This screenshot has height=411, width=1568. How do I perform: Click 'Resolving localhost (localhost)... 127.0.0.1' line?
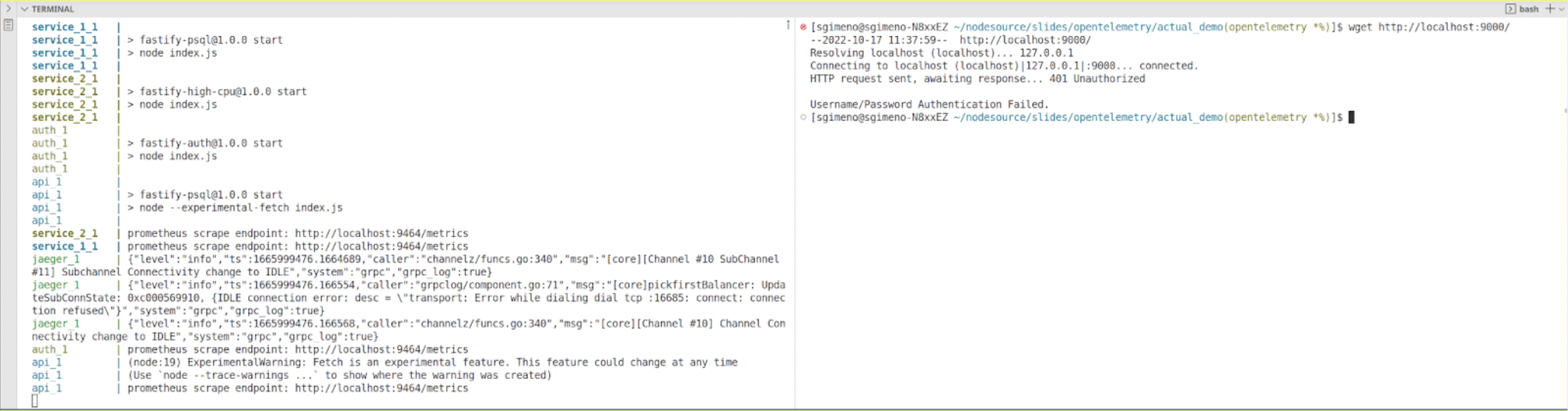(x=941, y=53)
